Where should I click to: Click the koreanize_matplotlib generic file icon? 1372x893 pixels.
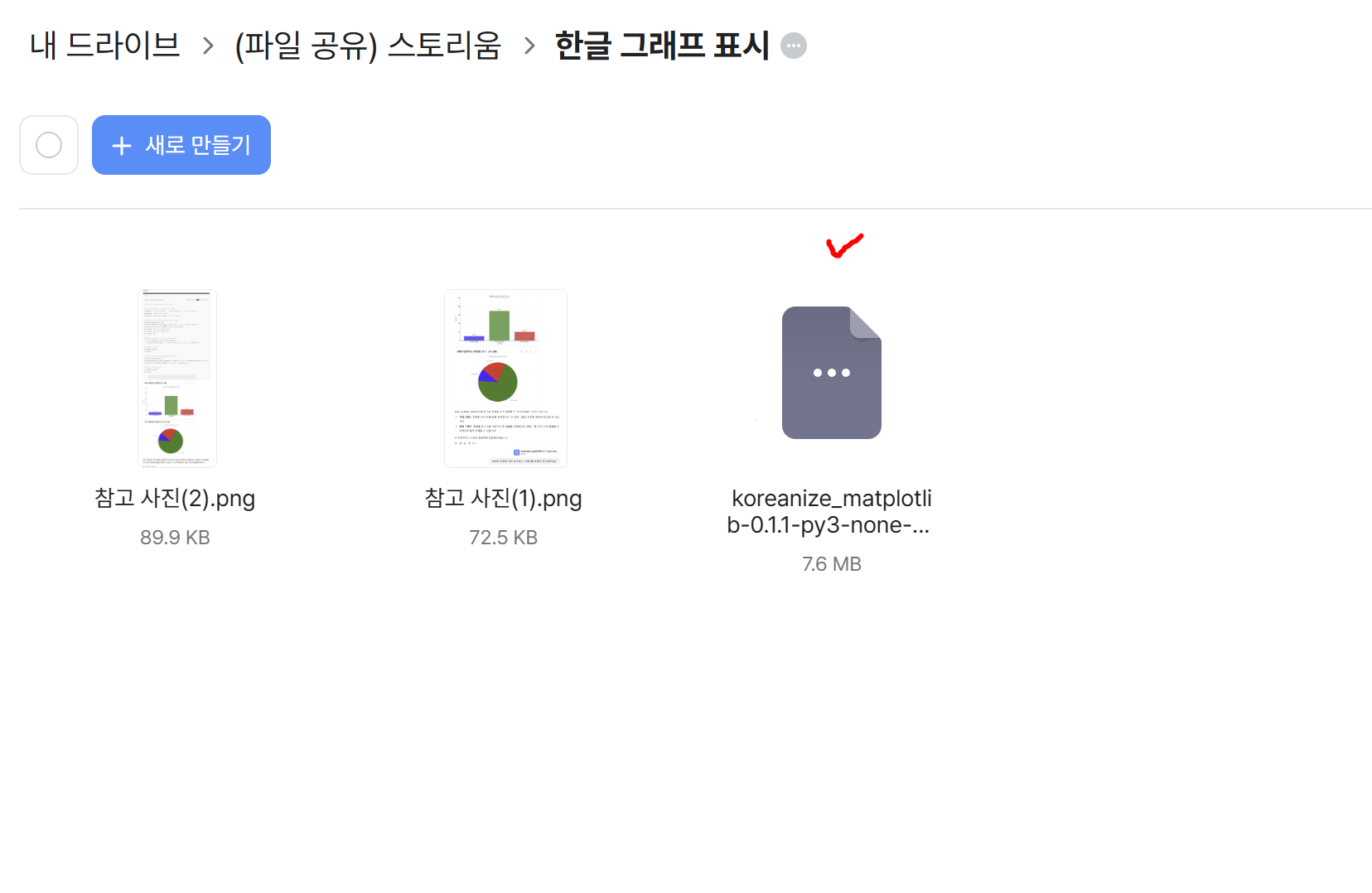(x=832, y=373)
